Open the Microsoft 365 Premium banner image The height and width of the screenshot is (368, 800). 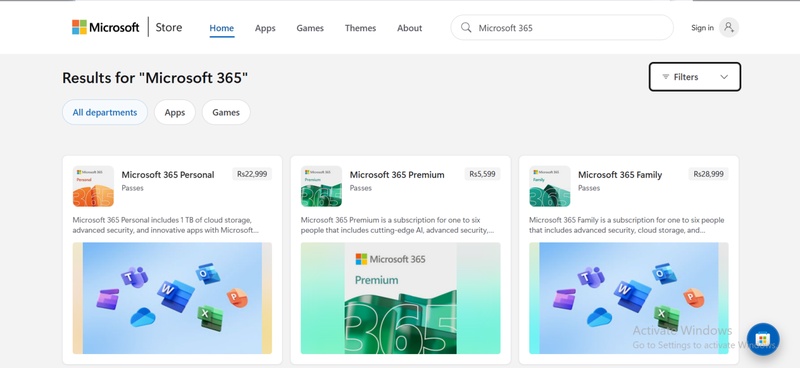click(401, 298)
